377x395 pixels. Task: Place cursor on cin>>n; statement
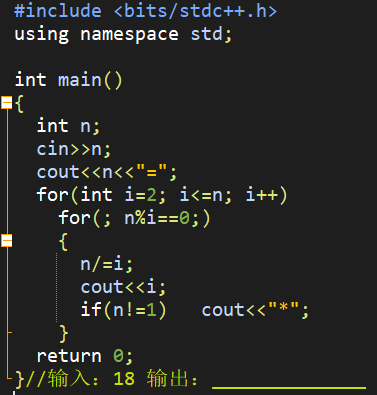(x=74, y=149)
